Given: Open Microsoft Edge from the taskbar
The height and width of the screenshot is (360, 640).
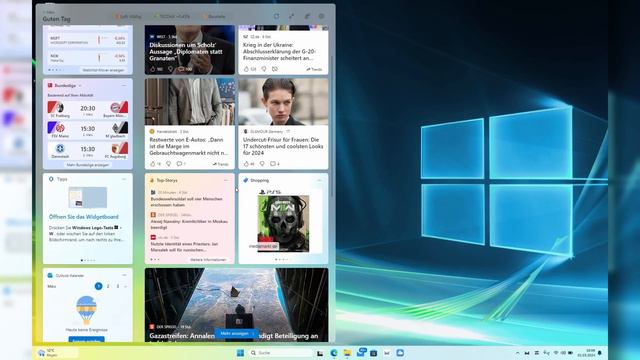Looking at the screenshot, I should click(334, 353).
